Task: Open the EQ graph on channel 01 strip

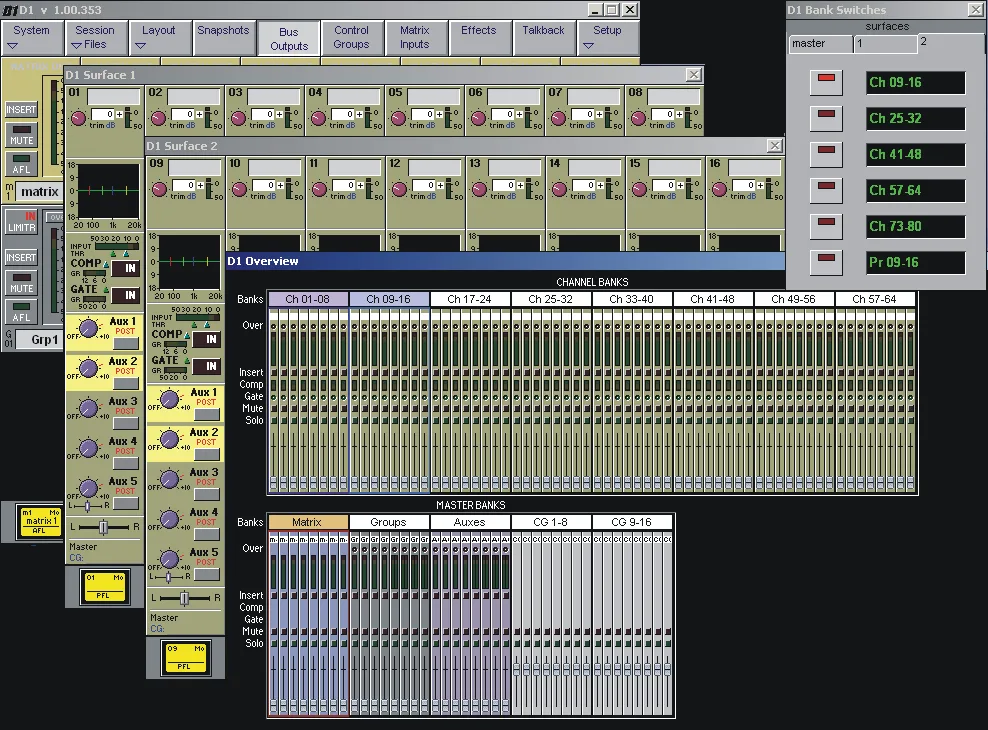Action: pos(108,191)
